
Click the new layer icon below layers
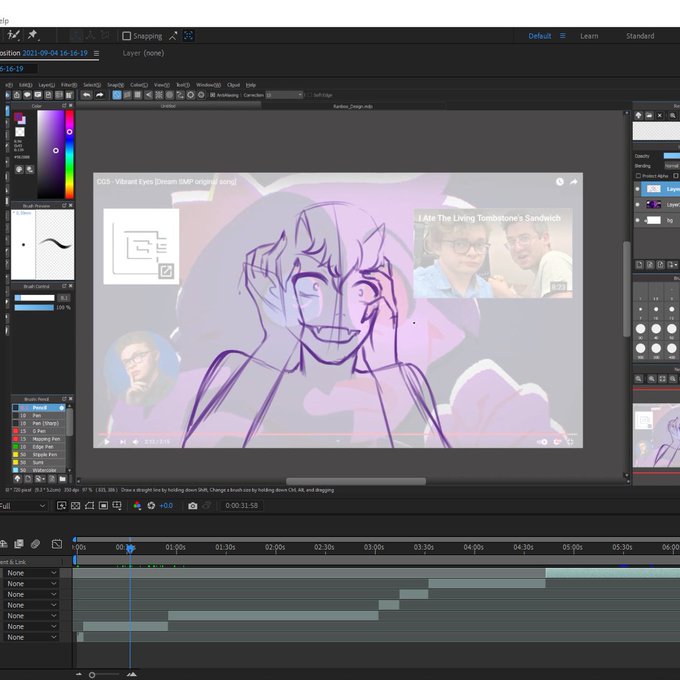tap(639, 265)
